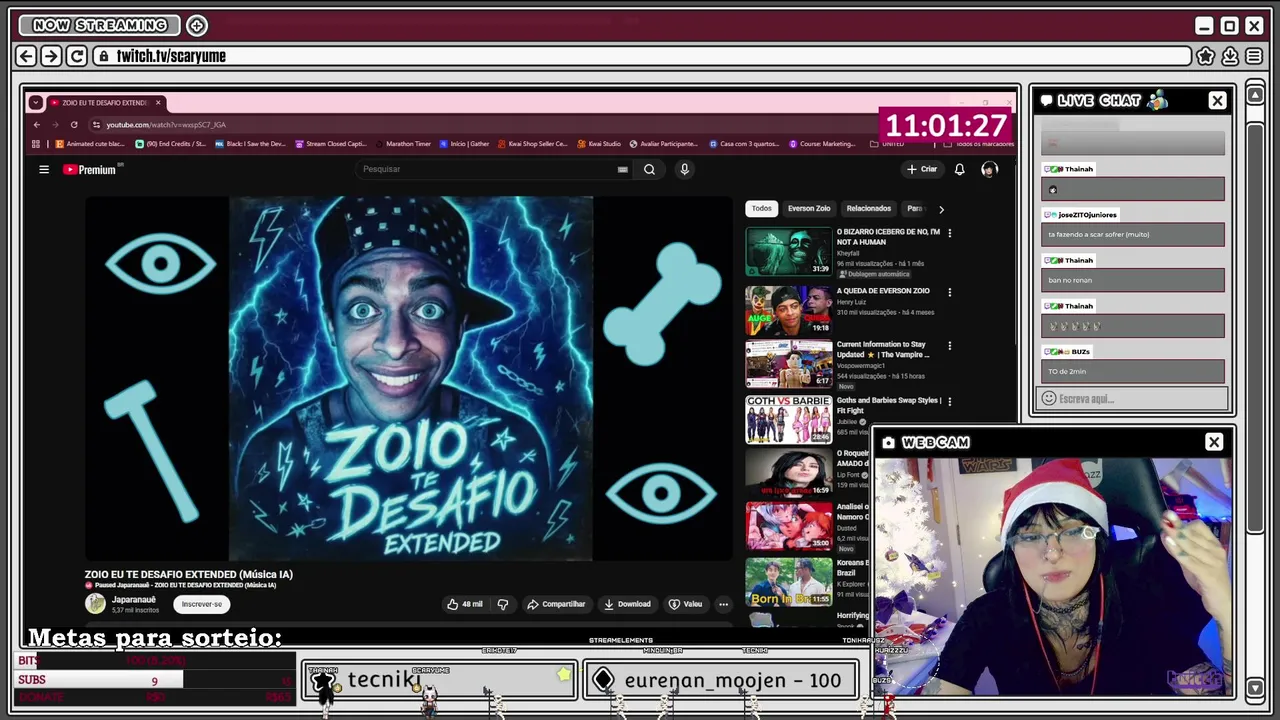Click the youtube.com/watch URL field
This screenshot has height=720, width=1280.
[x=166, y=124]
